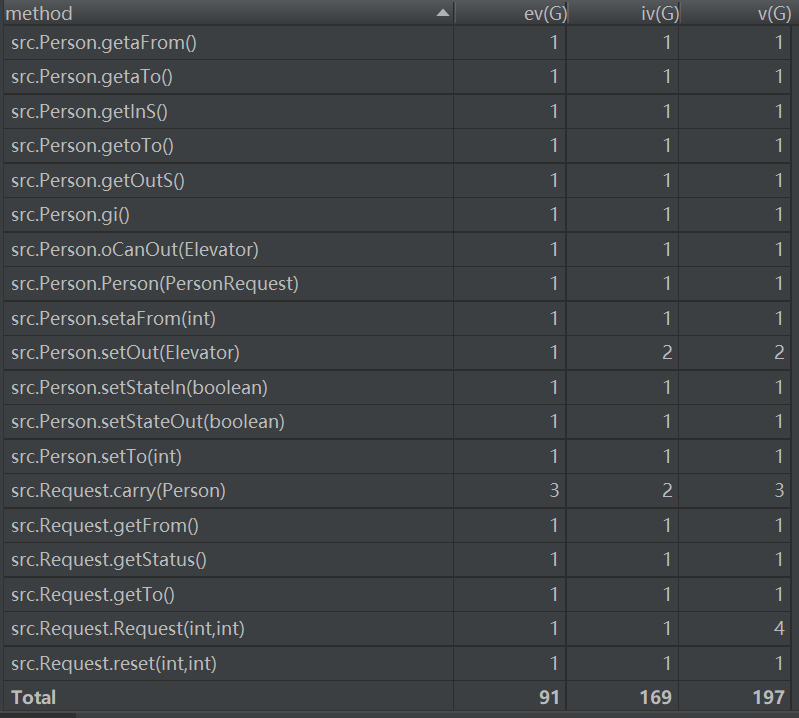Click the v(G) value 3 for carry(Person)
The height and width of the screenshot is (718, 799).
click(x=779, y=491)
